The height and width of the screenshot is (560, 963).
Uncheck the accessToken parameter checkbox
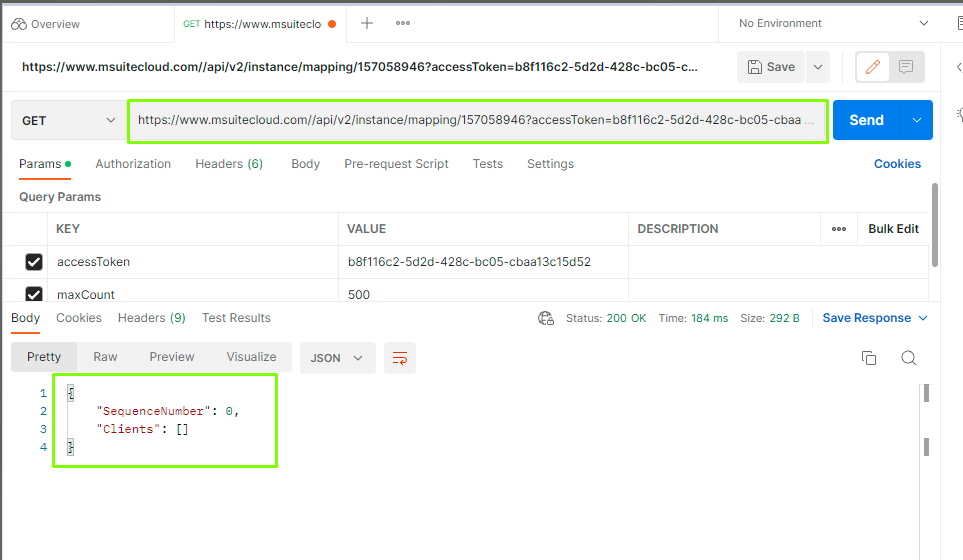[x=34, y=262]
